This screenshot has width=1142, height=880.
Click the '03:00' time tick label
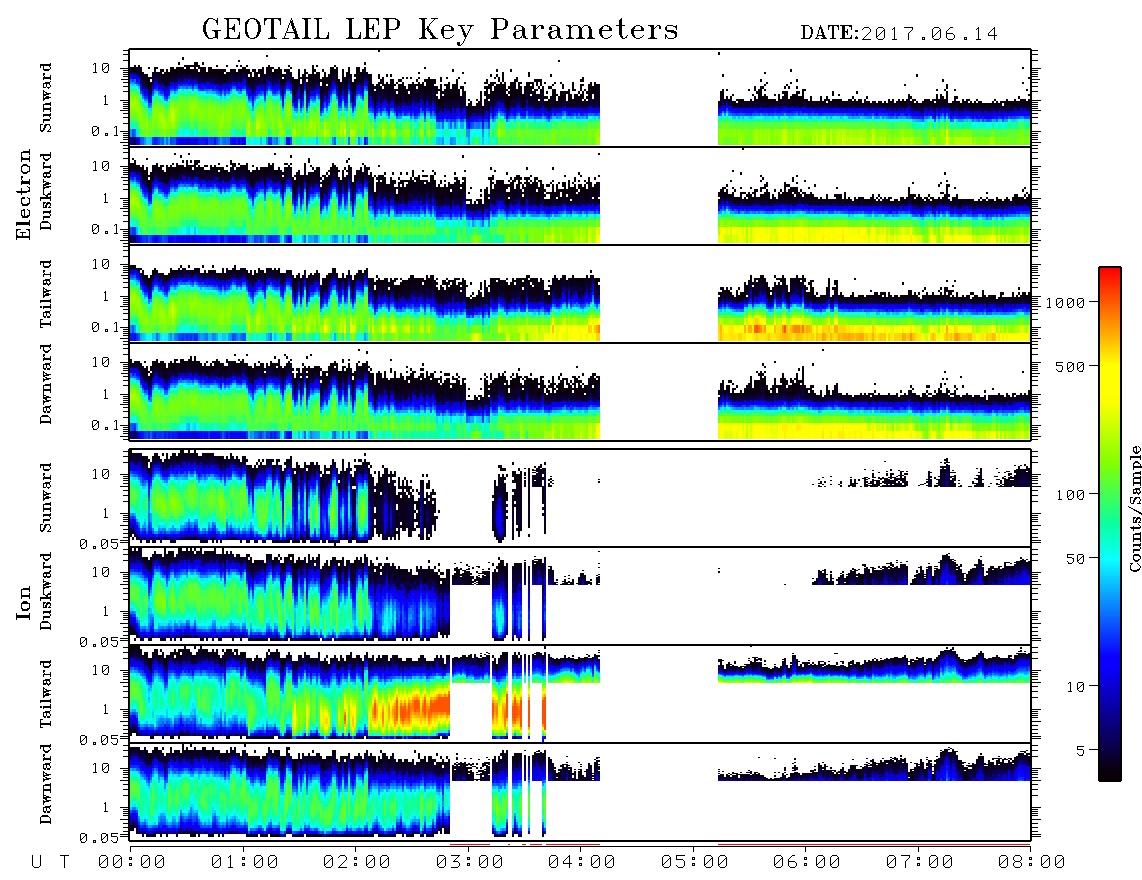click(x=470, y=862)
